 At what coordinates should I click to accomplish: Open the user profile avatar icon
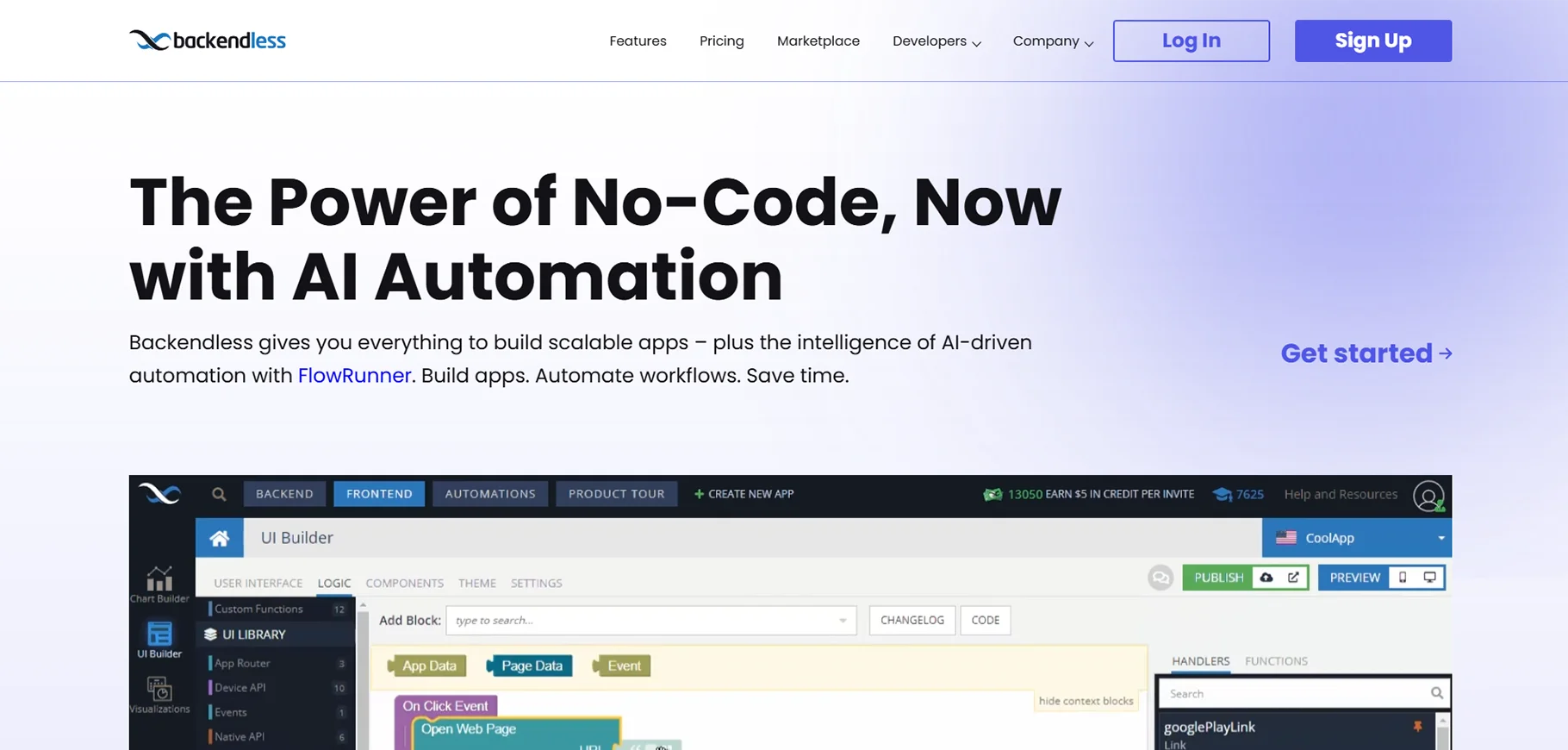1428,497
